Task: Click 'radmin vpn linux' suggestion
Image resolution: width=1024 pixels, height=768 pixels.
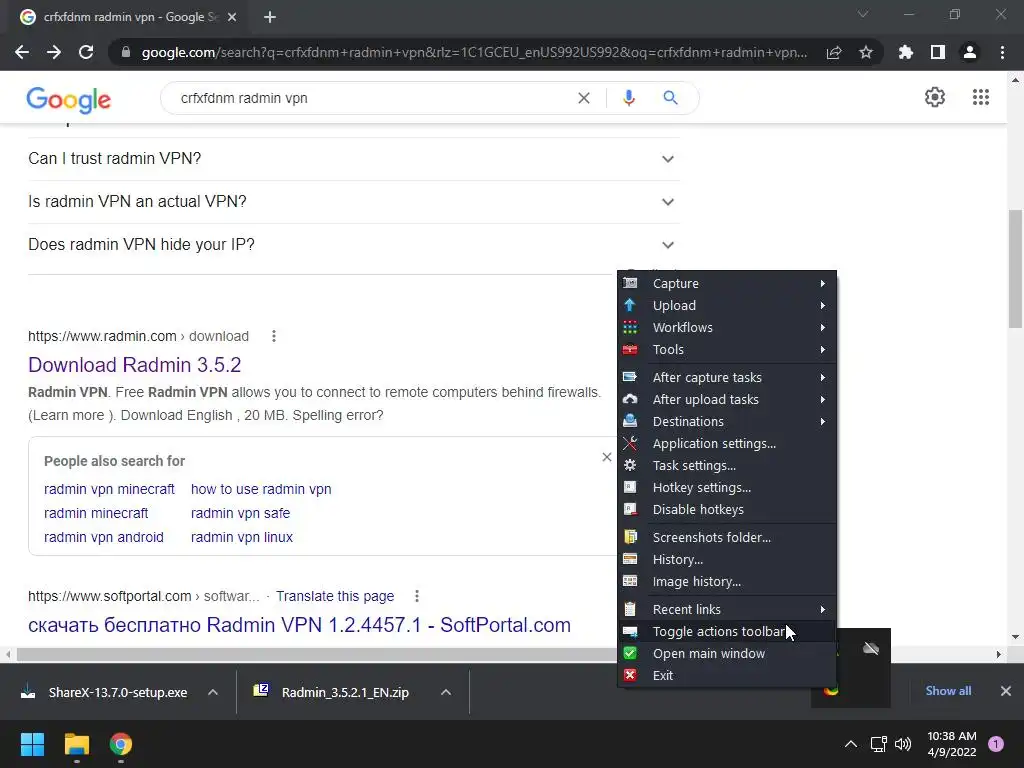Action: pyautogui.click(x=242, y=537)
